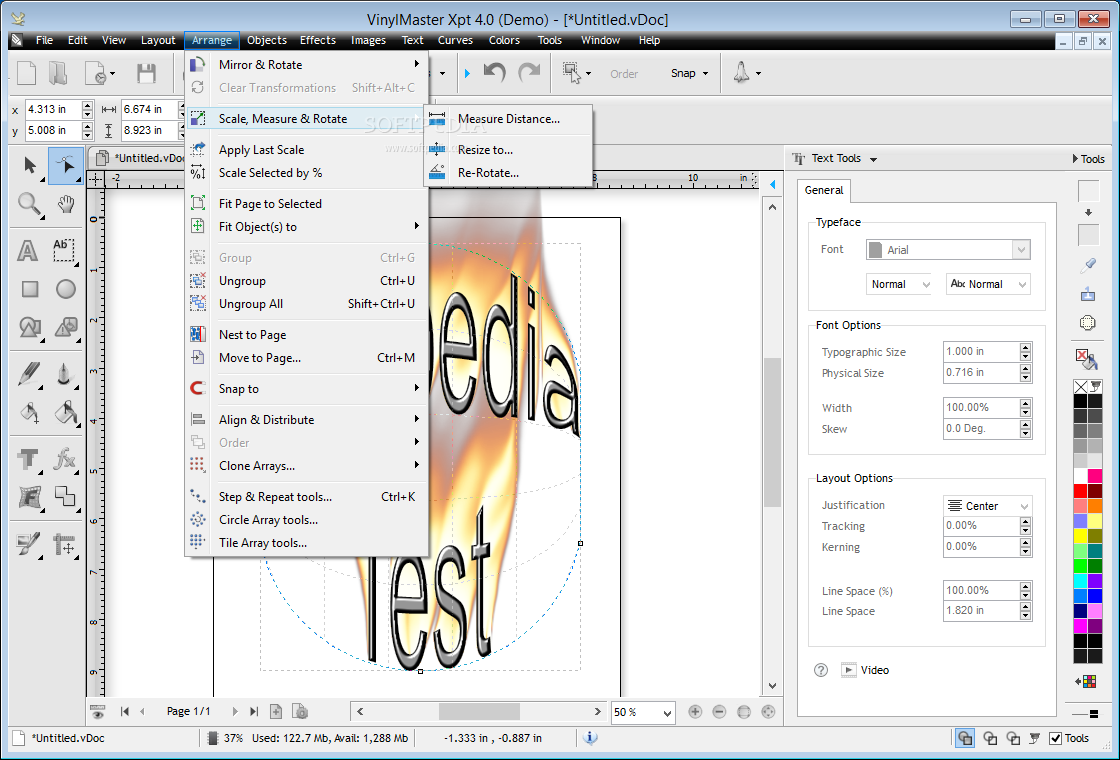Click the eyedropper icon in right strip
This screenshot has width=1120, height=760.
coord(1088,265)
